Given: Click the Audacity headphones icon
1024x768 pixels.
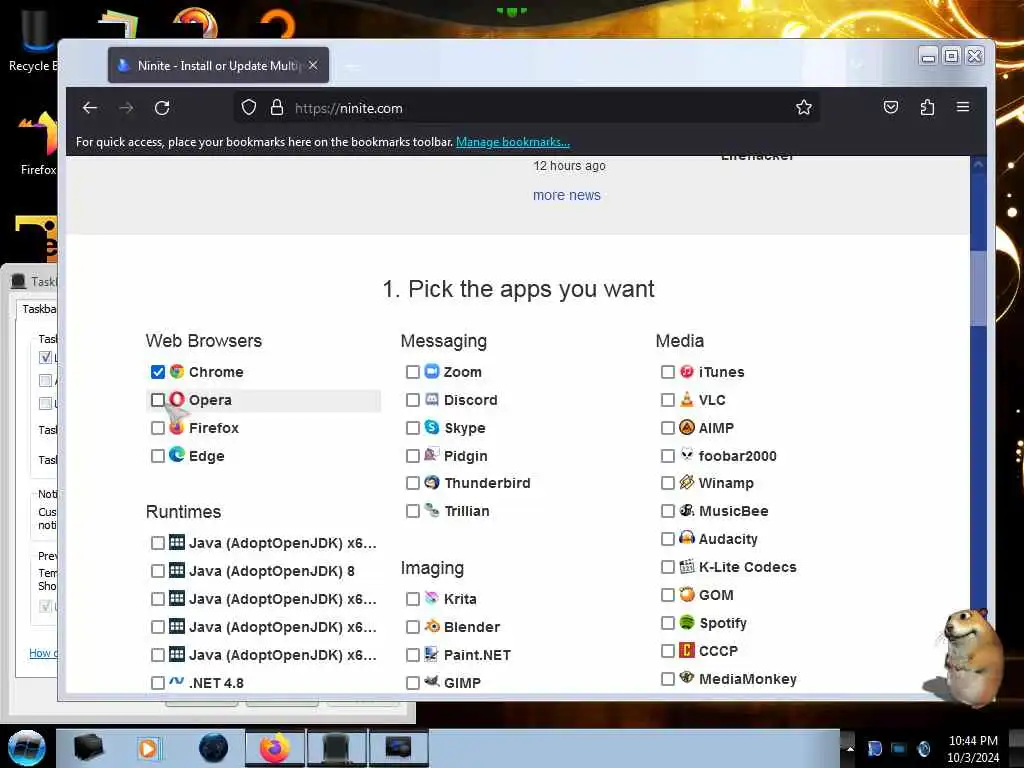Looking at the screenshot, I should click(x=686, y=538).
